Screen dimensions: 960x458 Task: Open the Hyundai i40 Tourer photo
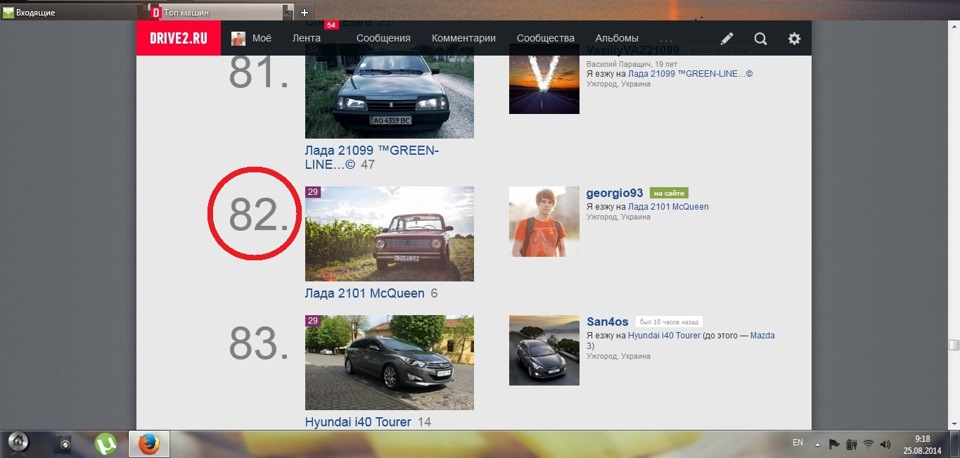389,362
